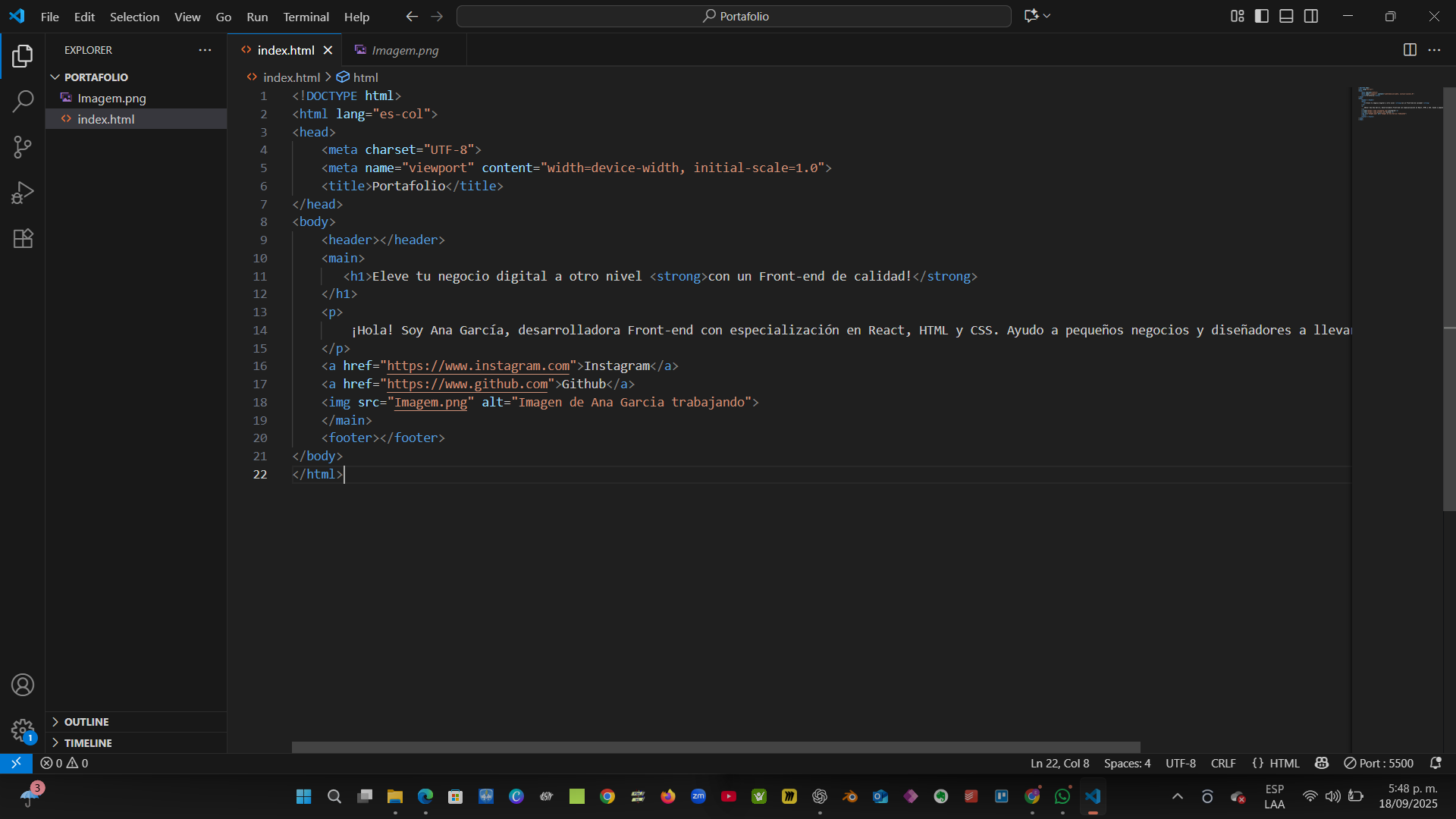Open the Extensions view
This screenshot has width=1456, height=819.
point(23,239)
